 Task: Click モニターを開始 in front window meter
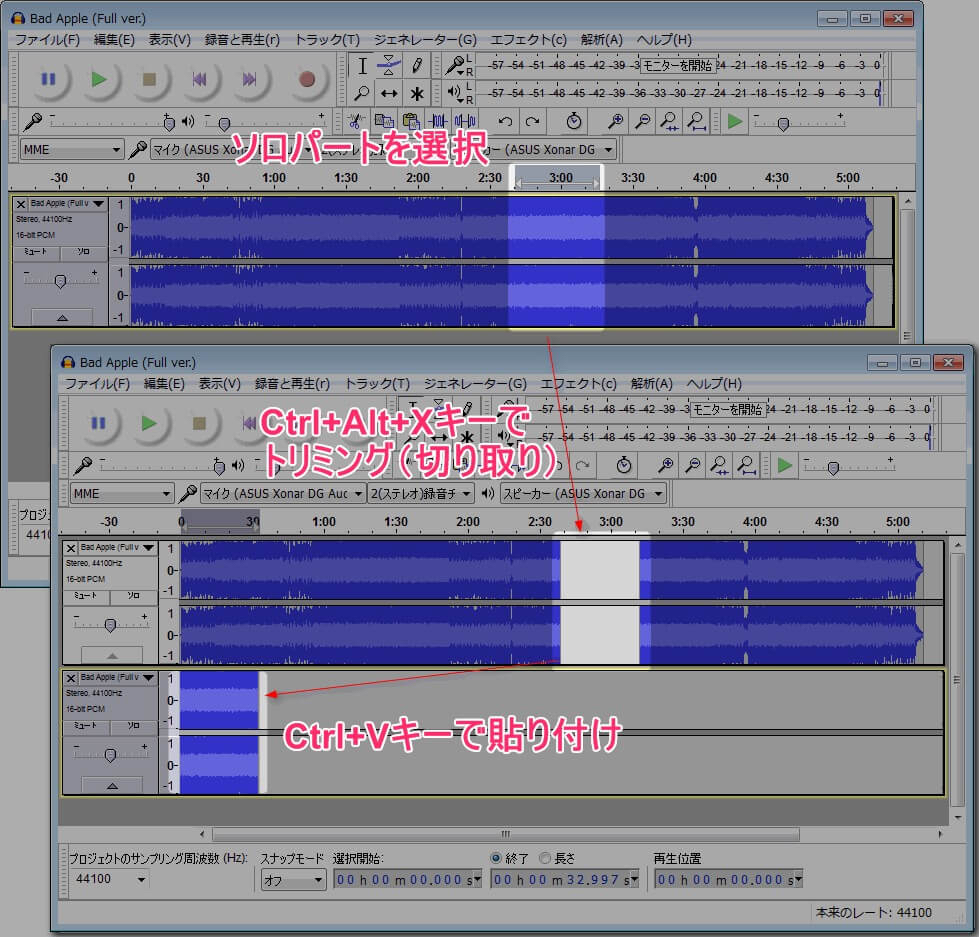[727, 409]
